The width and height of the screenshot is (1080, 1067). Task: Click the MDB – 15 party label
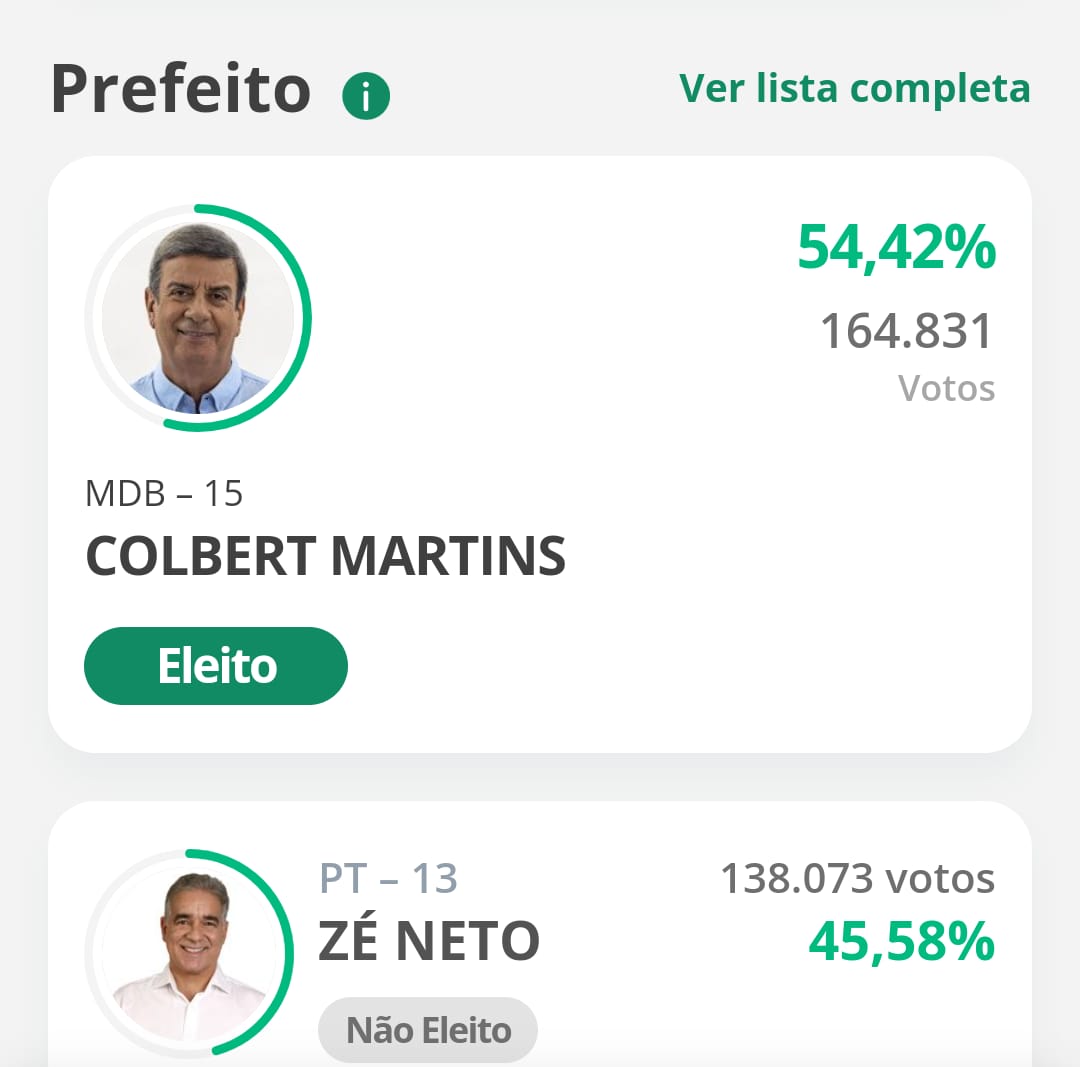(164, 493)
